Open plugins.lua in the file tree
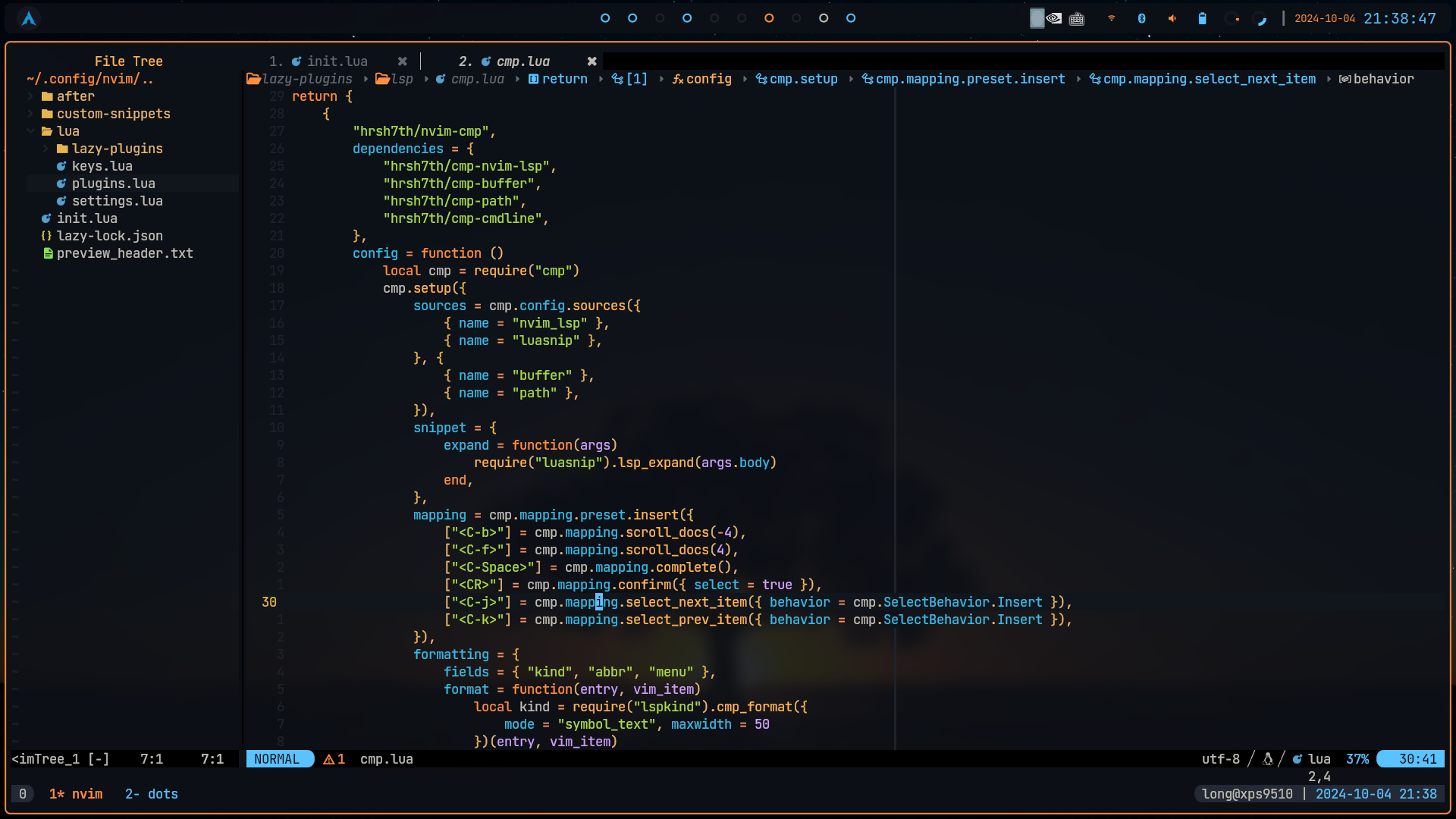The height and width of the screenshot is (819, 1456). pyautogui.click(x=114, y=184)
